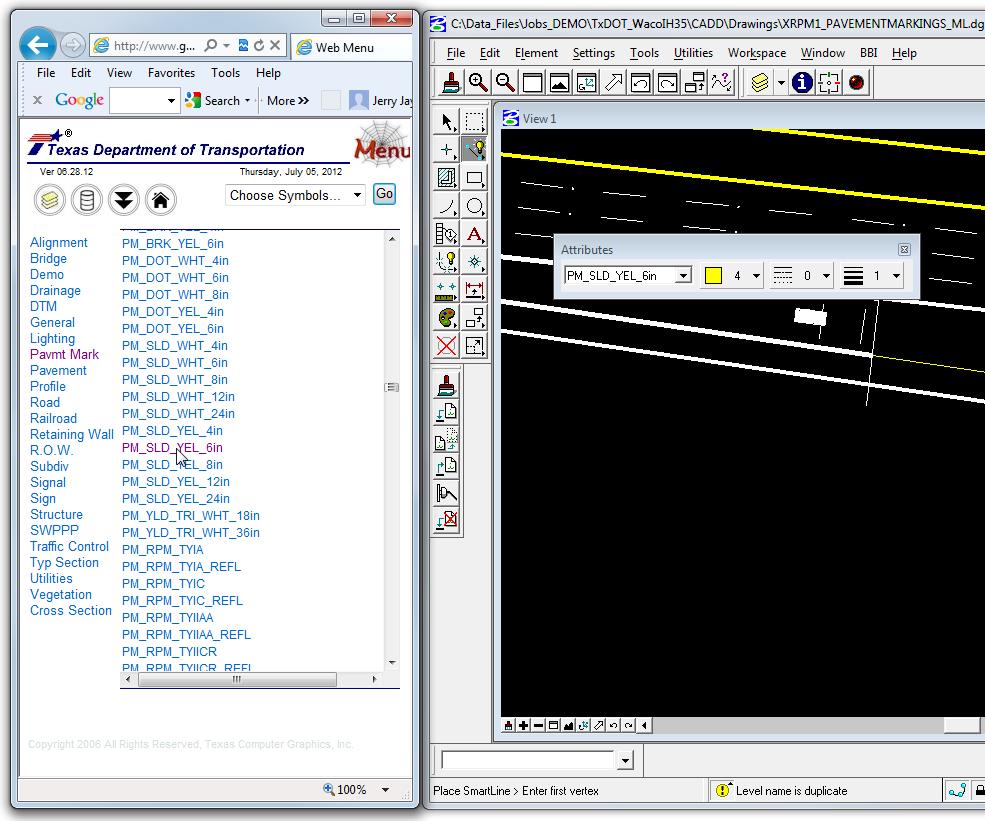Click the key-in input field
This screenshot has height=821, width=985.
click(x=528, y=761)
